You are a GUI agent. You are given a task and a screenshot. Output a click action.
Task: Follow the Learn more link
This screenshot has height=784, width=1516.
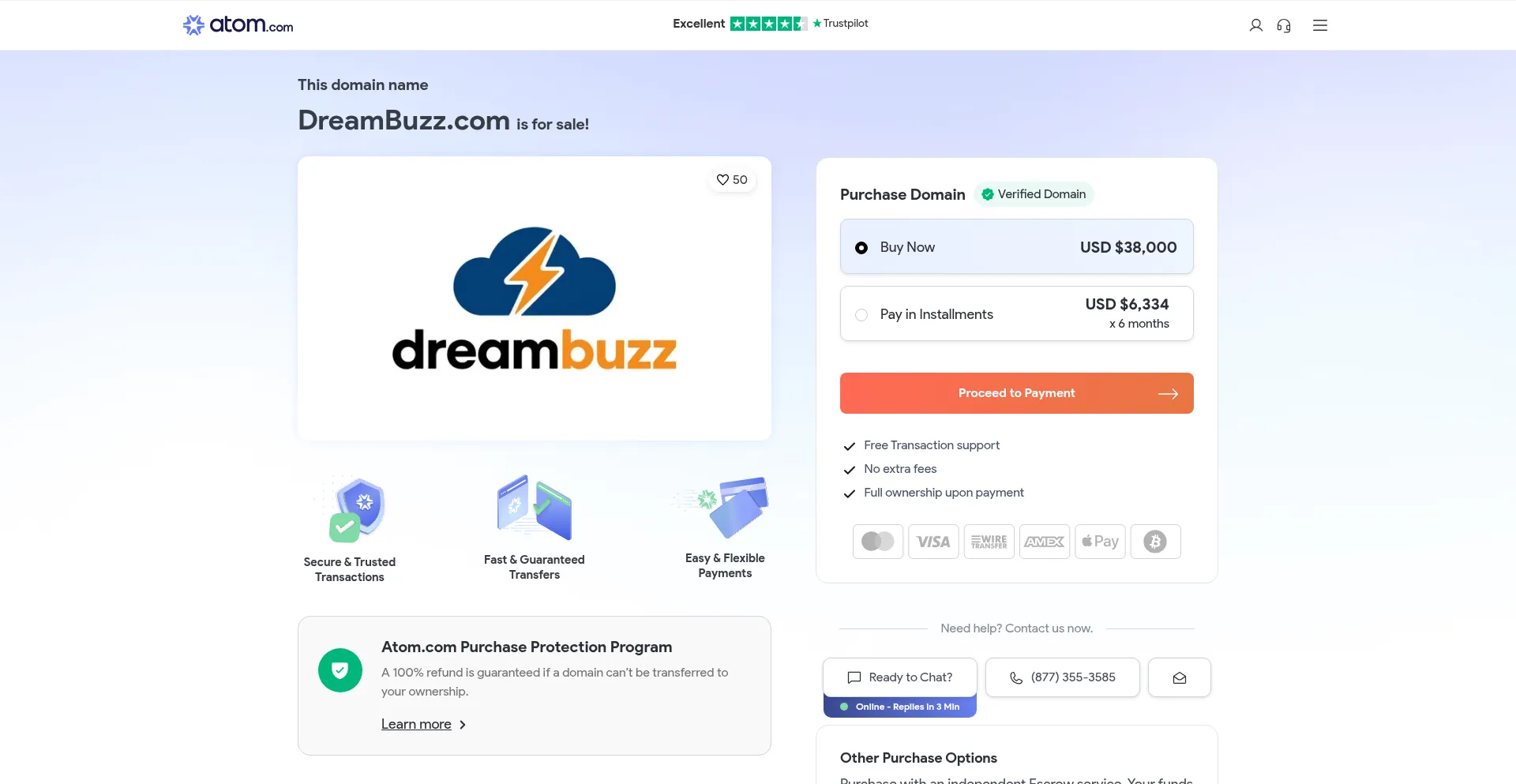416,724
